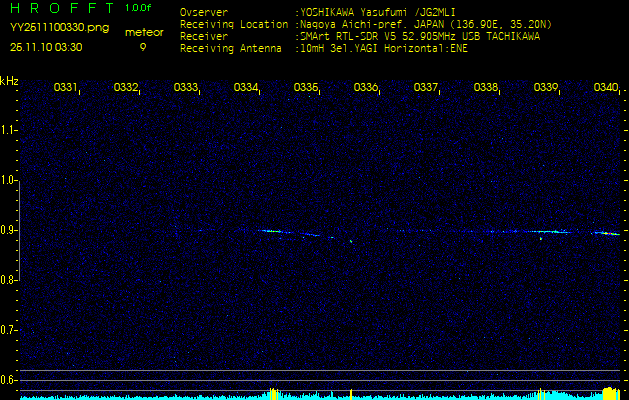Select the 0.9 frequency axis label
629x400 pixels.
pyautogui.click(x=9, y=230)
